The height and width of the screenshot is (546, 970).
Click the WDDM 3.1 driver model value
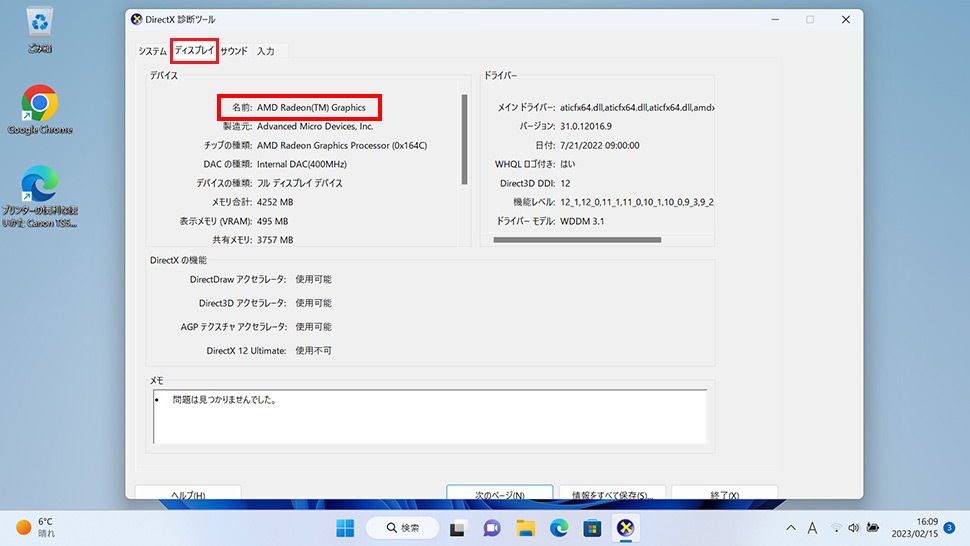582,221
